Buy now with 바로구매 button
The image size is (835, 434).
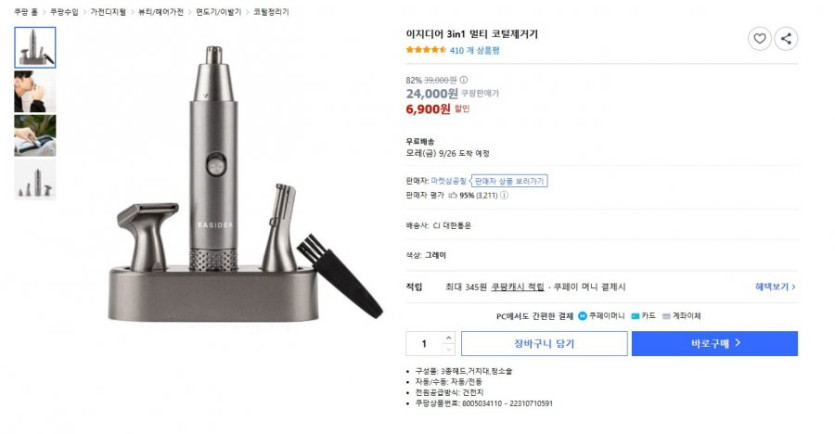(715, 343)
